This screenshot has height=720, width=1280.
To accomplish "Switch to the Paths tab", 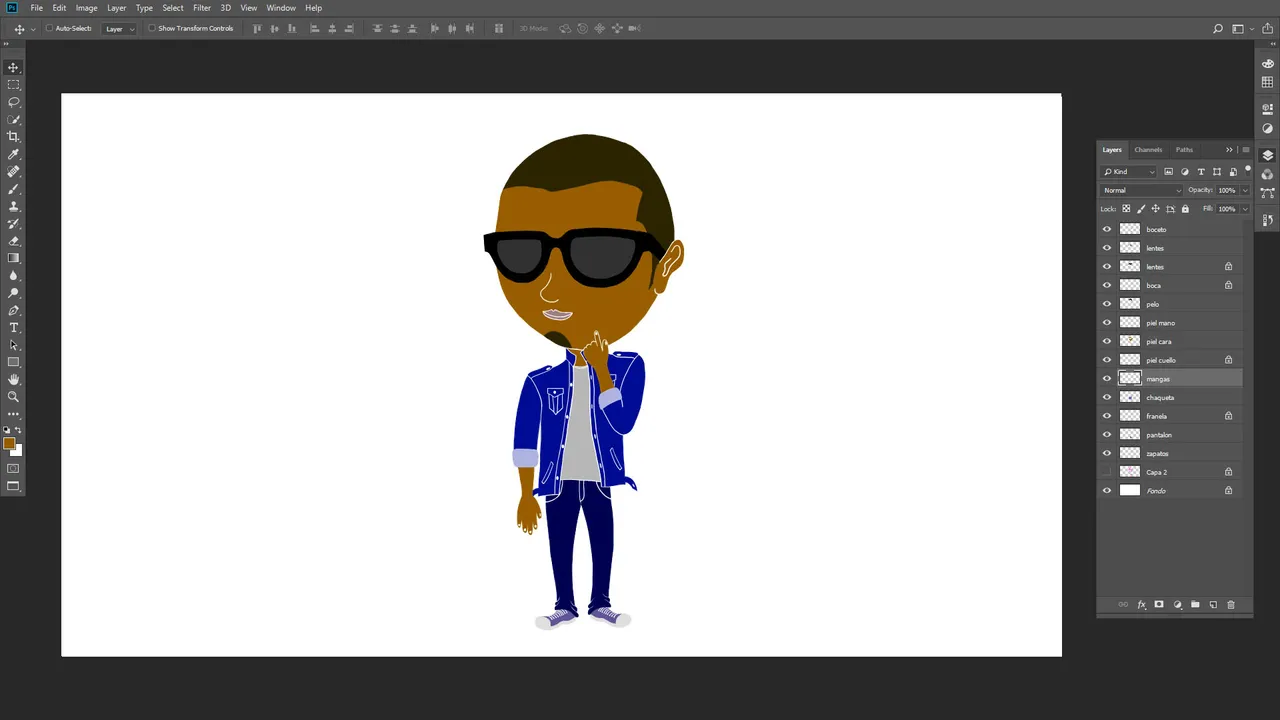I will [x=1184, y=150].
